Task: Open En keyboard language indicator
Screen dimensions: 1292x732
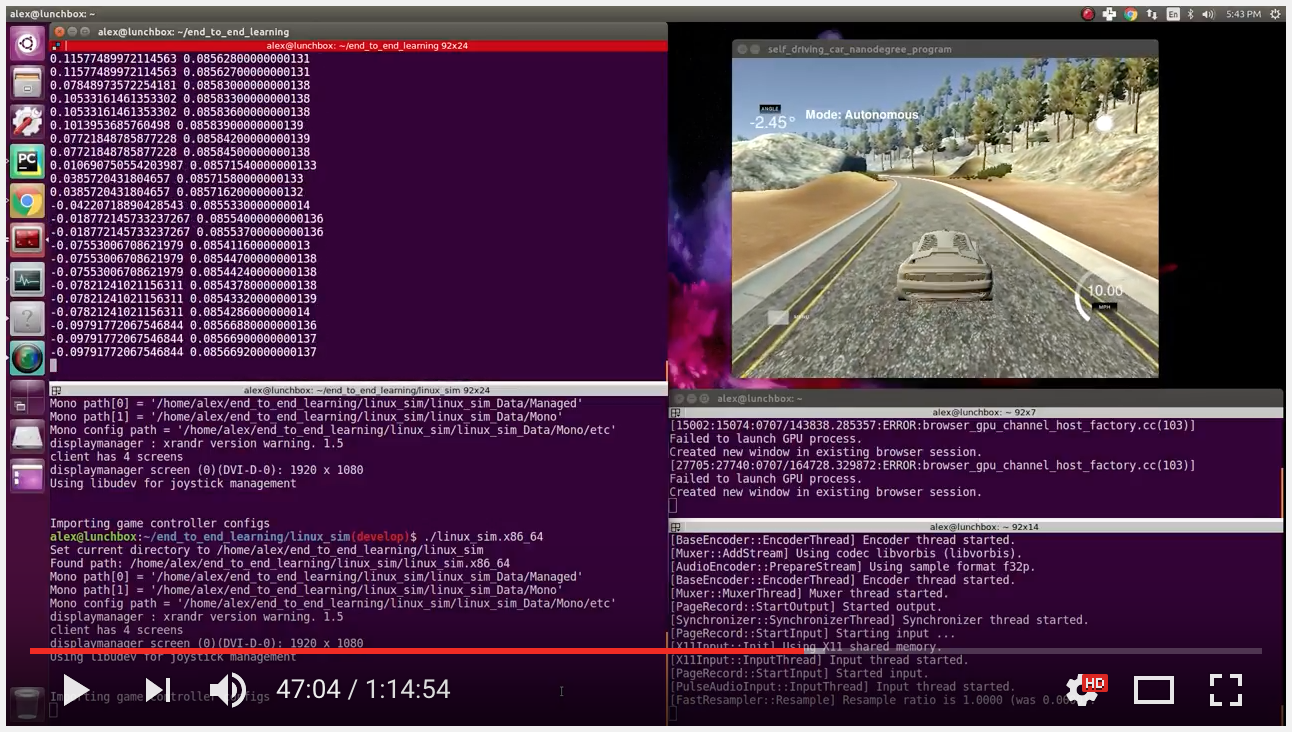Action: pos(1173,14)
